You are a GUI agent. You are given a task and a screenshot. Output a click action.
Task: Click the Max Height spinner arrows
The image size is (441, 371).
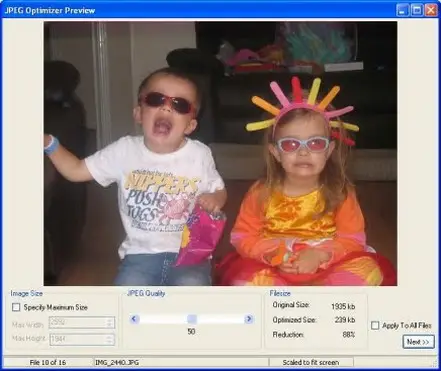click(x=110, y=339)
